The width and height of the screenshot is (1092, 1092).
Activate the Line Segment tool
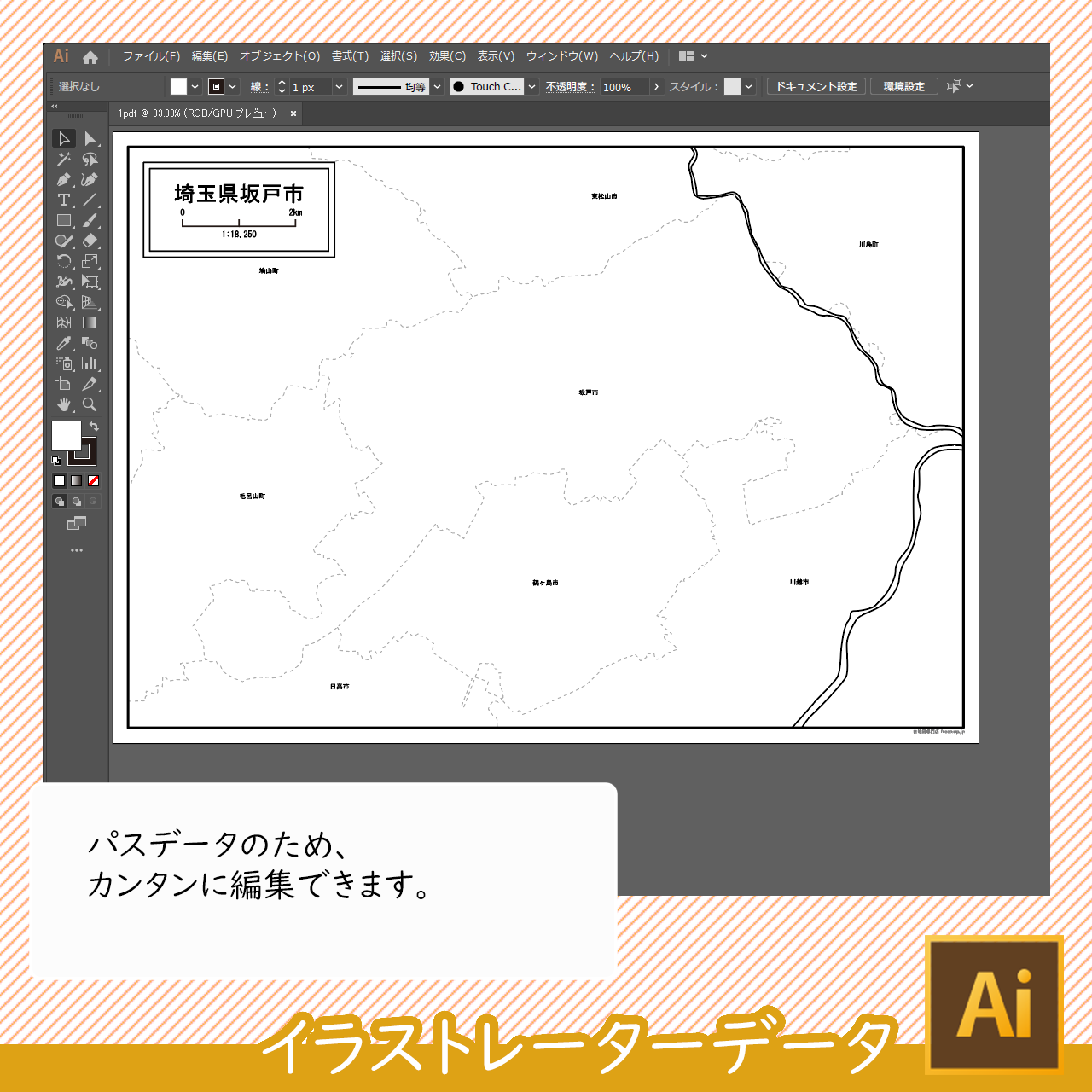click(90, 200)
